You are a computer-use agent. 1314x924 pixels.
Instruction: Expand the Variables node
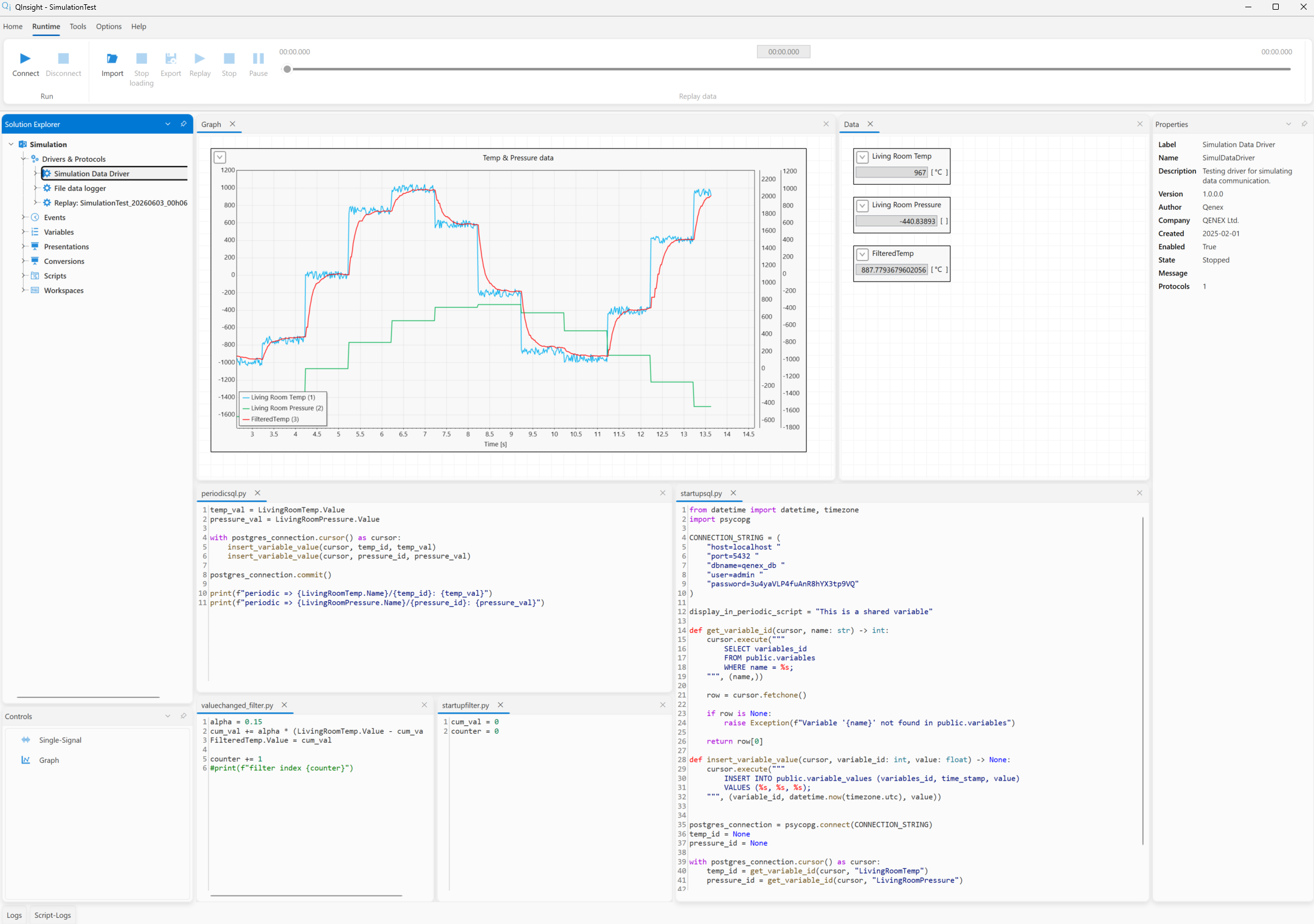pos(24,232)
